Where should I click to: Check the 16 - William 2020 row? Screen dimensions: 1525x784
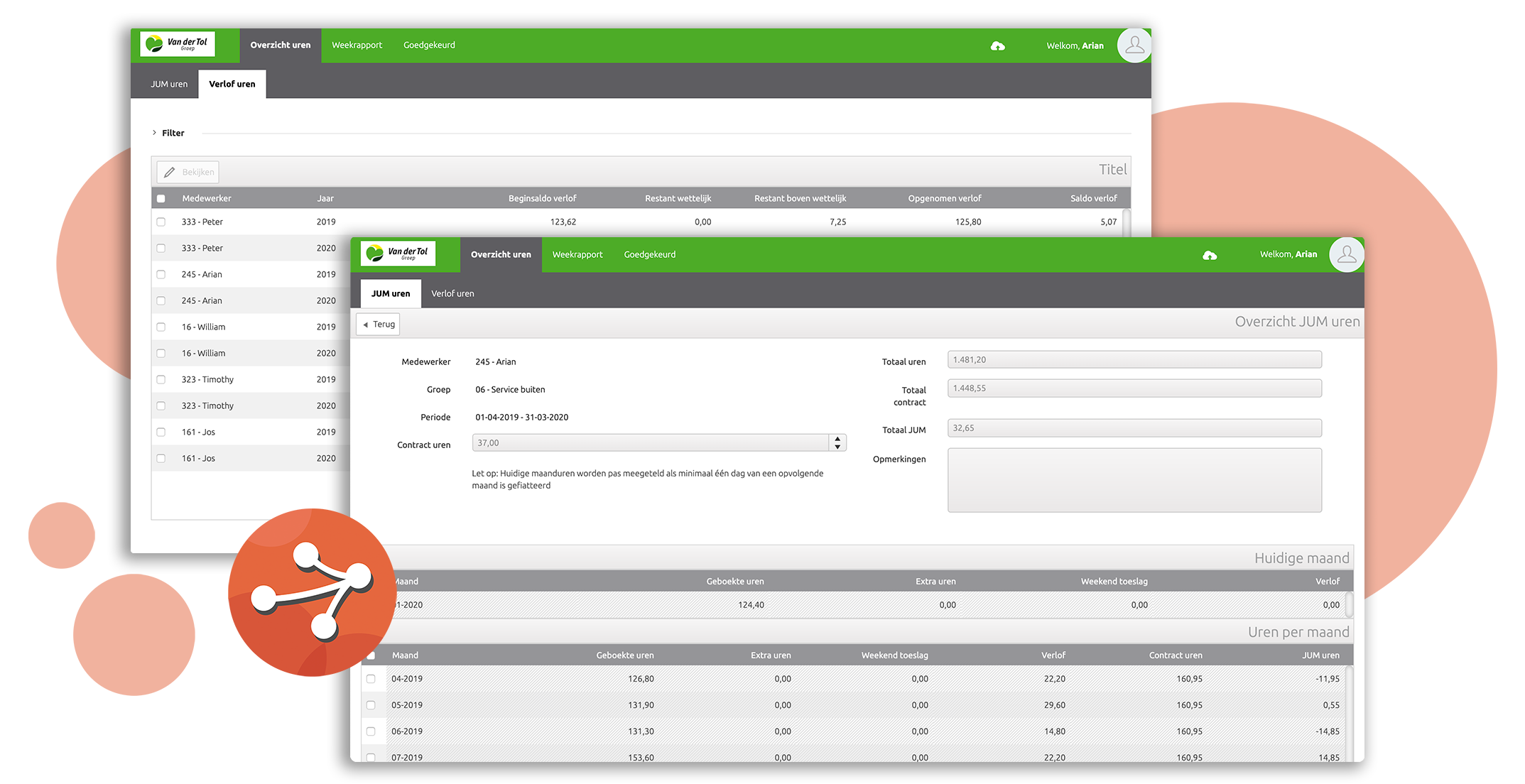[161, 354]
